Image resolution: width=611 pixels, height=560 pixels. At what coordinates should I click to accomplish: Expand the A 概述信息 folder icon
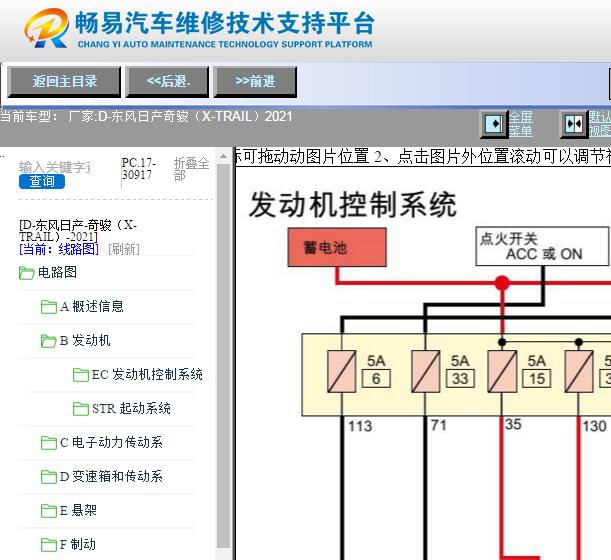pyautogui.click(x=49, y=307)
